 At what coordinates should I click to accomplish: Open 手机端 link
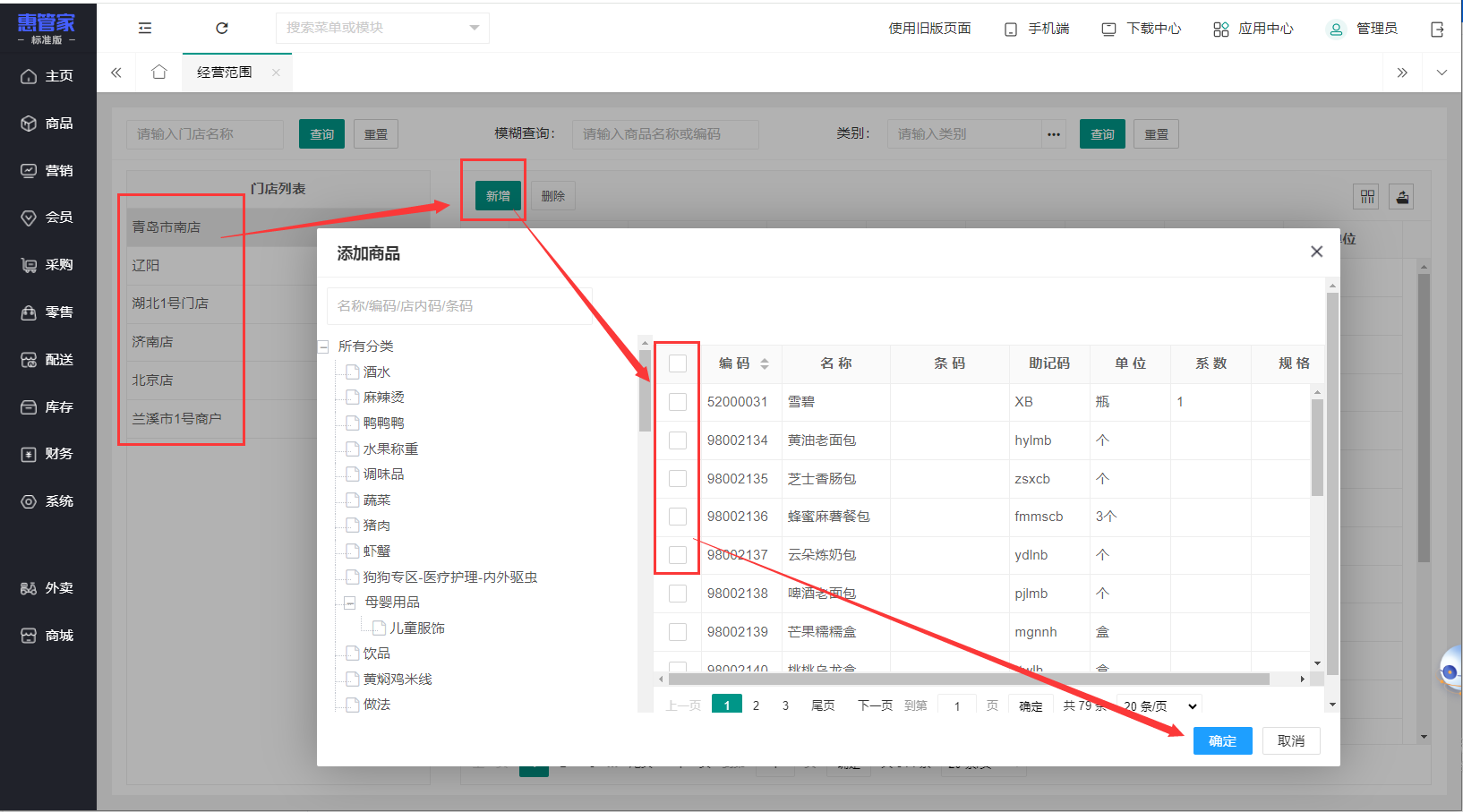(1037, 29)
